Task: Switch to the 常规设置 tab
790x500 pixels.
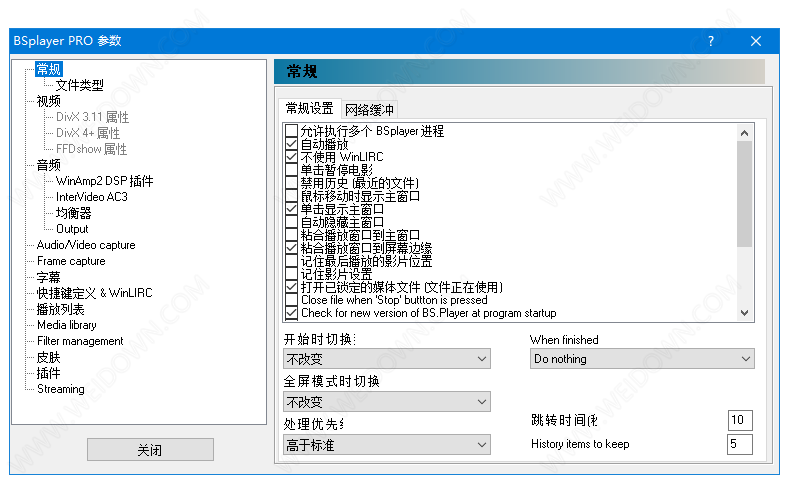Action: [309, 108]
